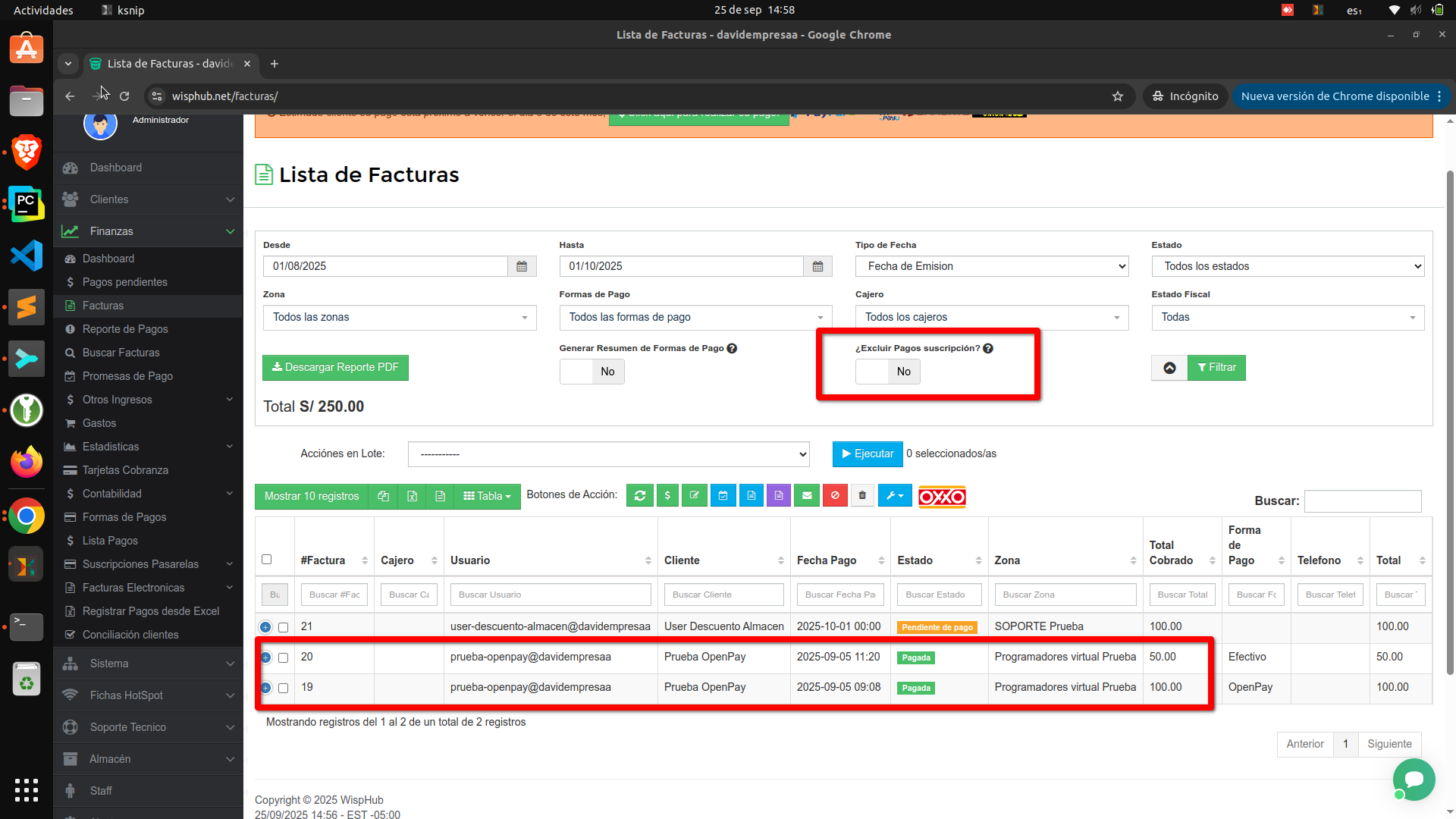1456x819 pixels.
Task: Click the green refresh action button
Action: pos(639,496)
